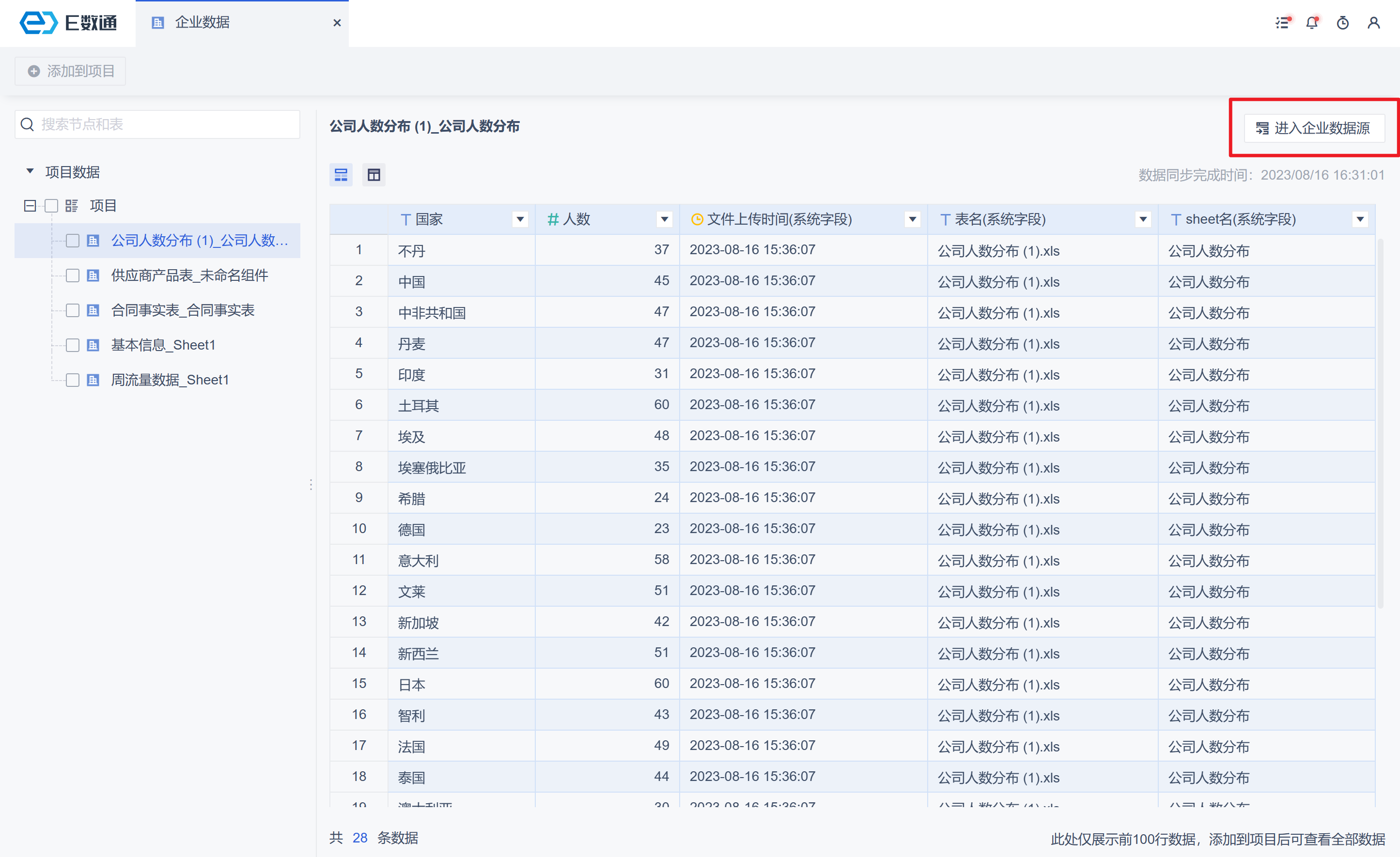Check the 基本信息_Sheet1 checkbox
Image resolution: width=1400 pixels, height=857 pixels.
pos(73,345)
